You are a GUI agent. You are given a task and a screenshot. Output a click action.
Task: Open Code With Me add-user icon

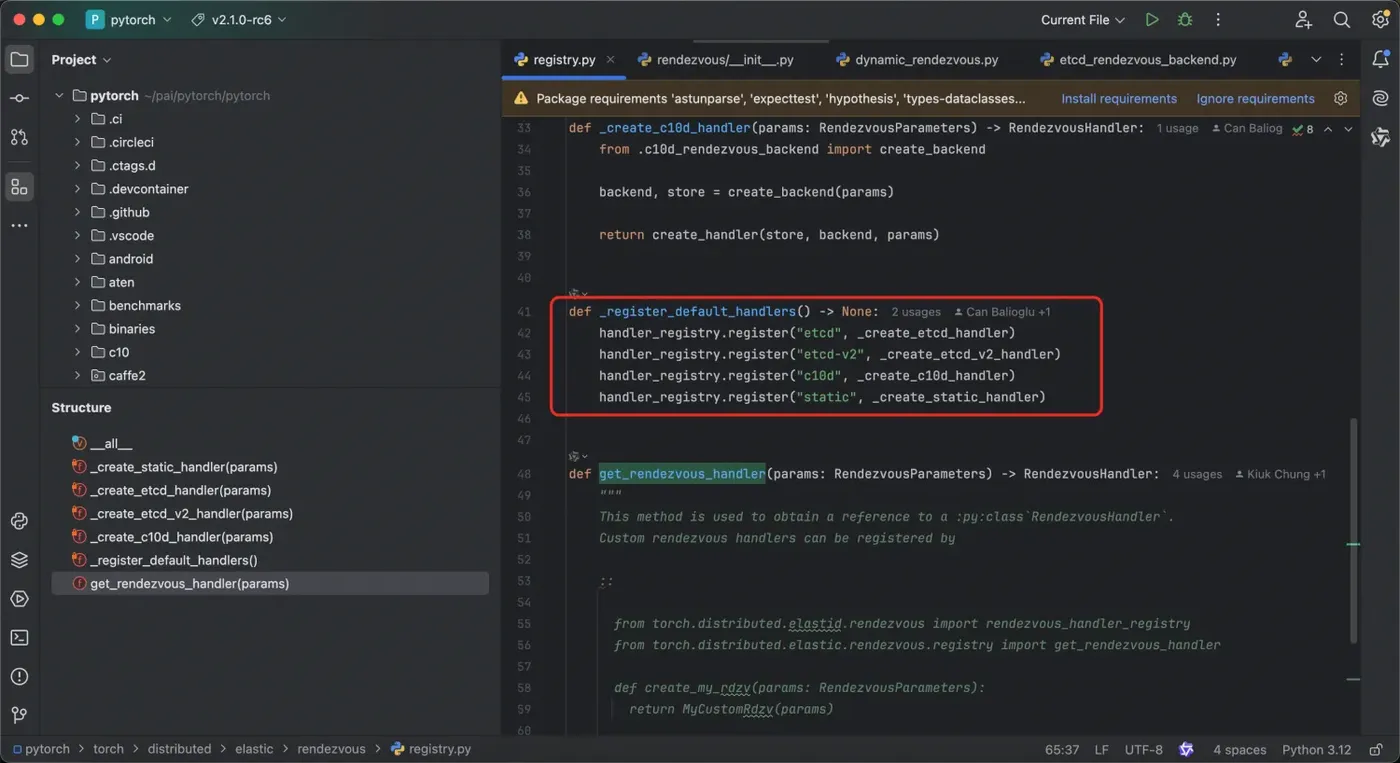[1303, 20]
